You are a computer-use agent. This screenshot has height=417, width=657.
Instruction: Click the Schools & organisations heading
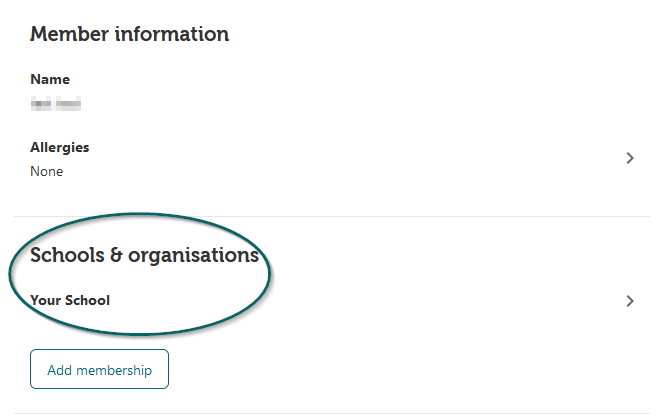point(145,255)
